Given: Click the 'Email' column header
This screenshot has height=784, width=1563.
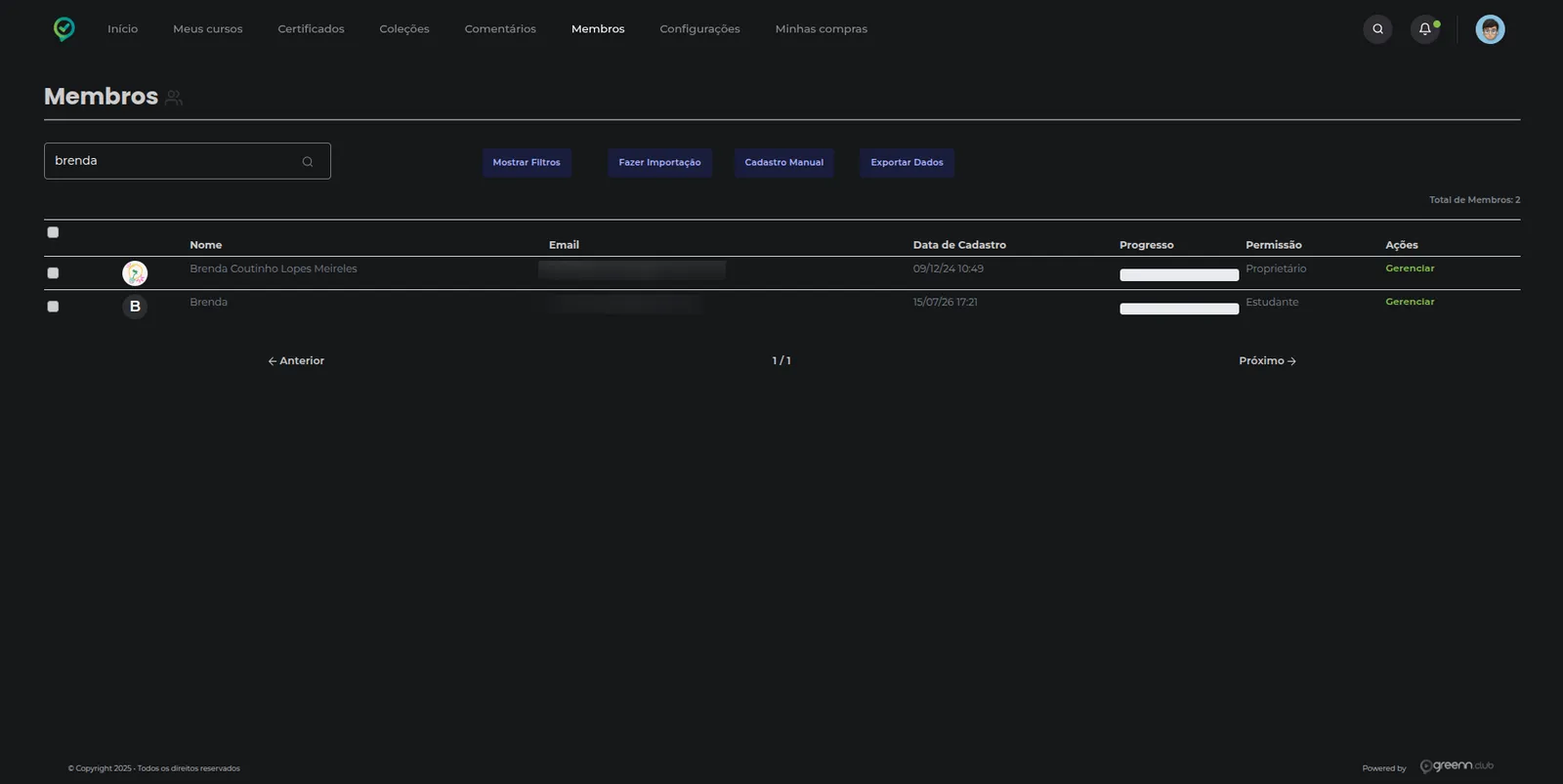Looking at the screenshot, I should pyautogui.click(x=564, y=245).
